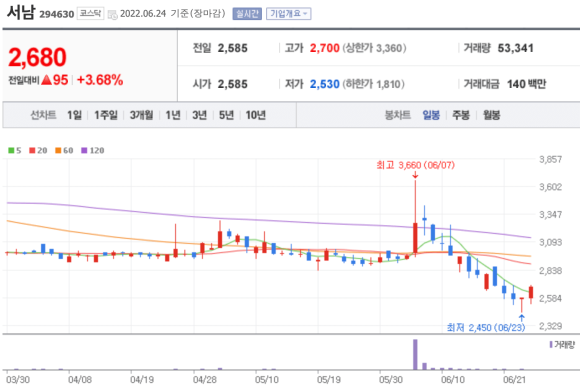Switch to 주봉 weekly candle chart
The width and height of the screenshot is (580, 388).
461,115
